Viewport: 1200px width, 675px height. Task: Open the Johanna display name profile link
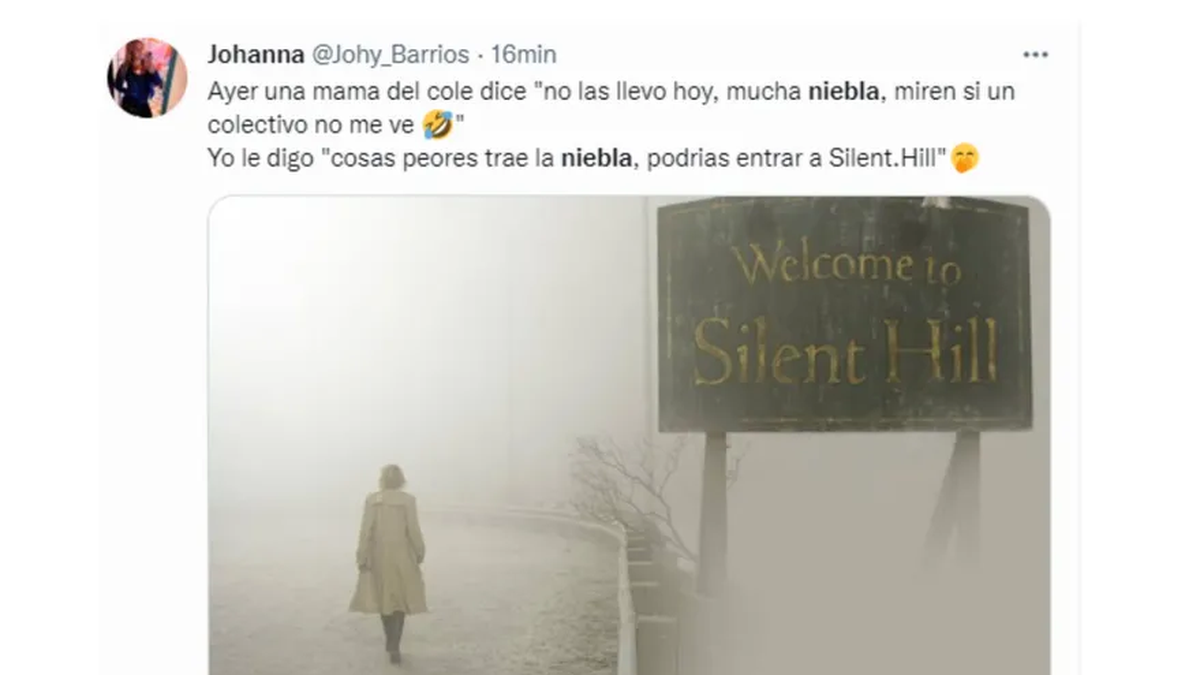(257, 54)
